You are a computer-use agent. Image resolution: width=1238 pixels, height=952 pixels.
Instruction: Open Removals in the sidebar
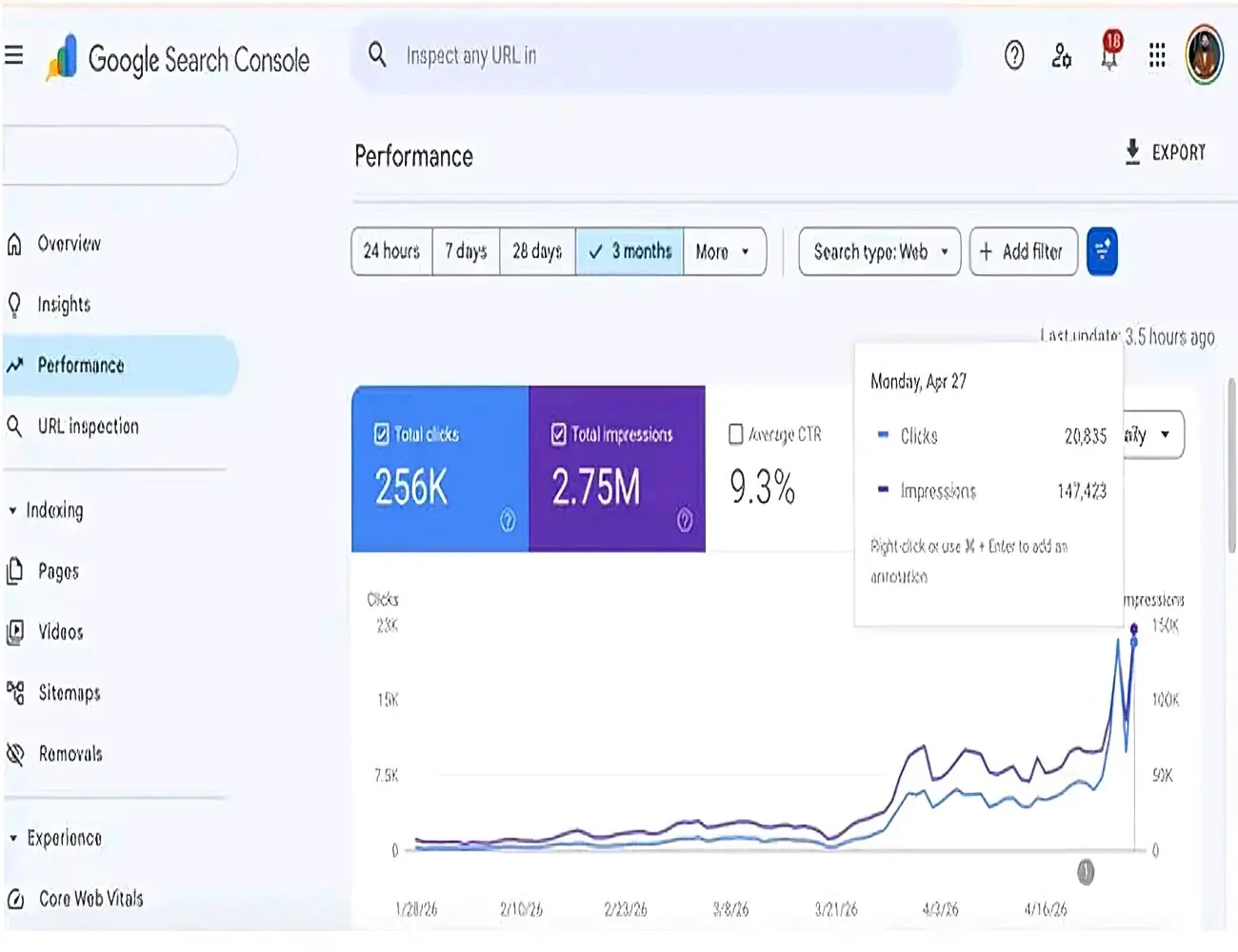click(x=70, y=754)
